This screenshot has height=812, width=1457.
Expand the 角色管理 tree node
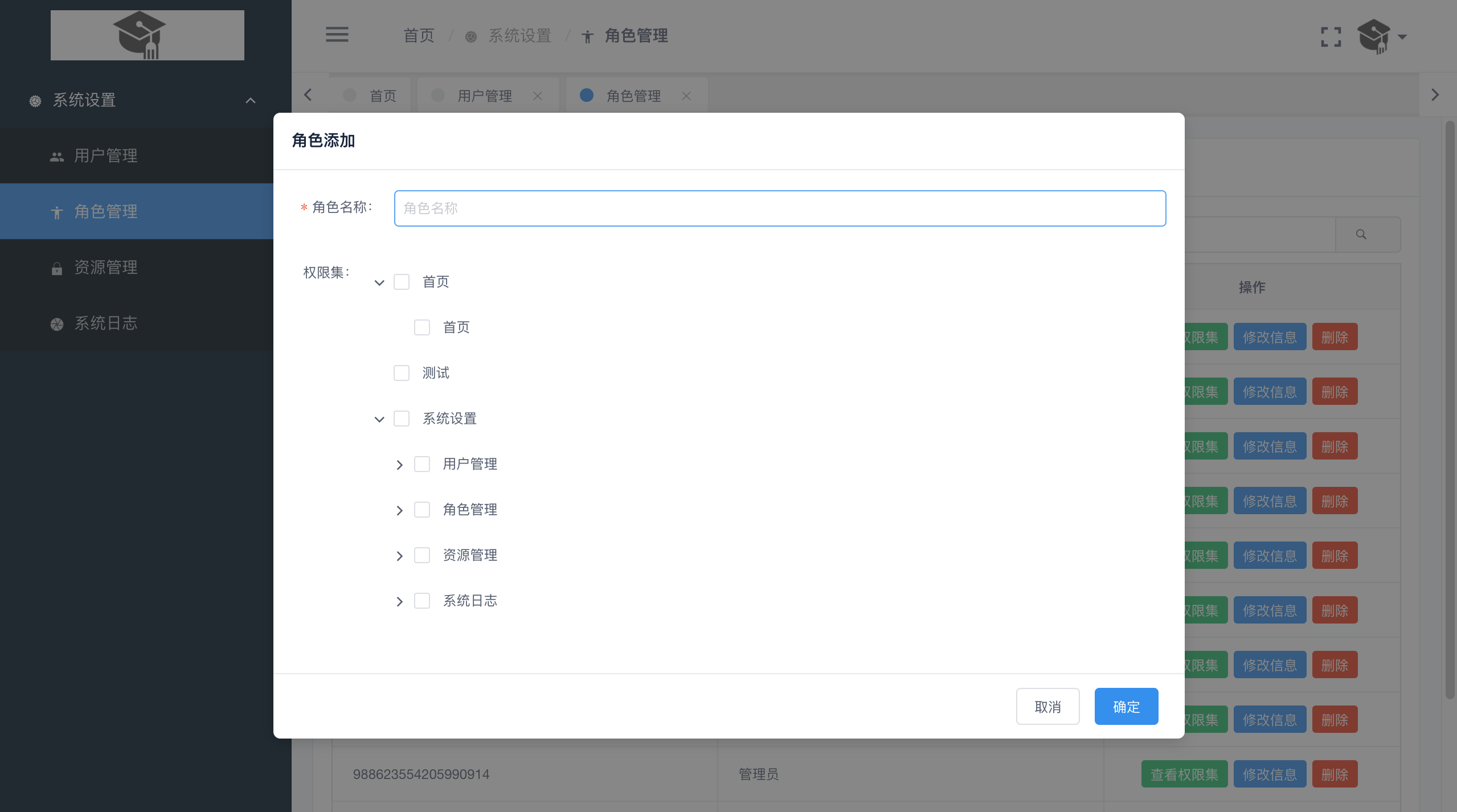tap(399, 510)
